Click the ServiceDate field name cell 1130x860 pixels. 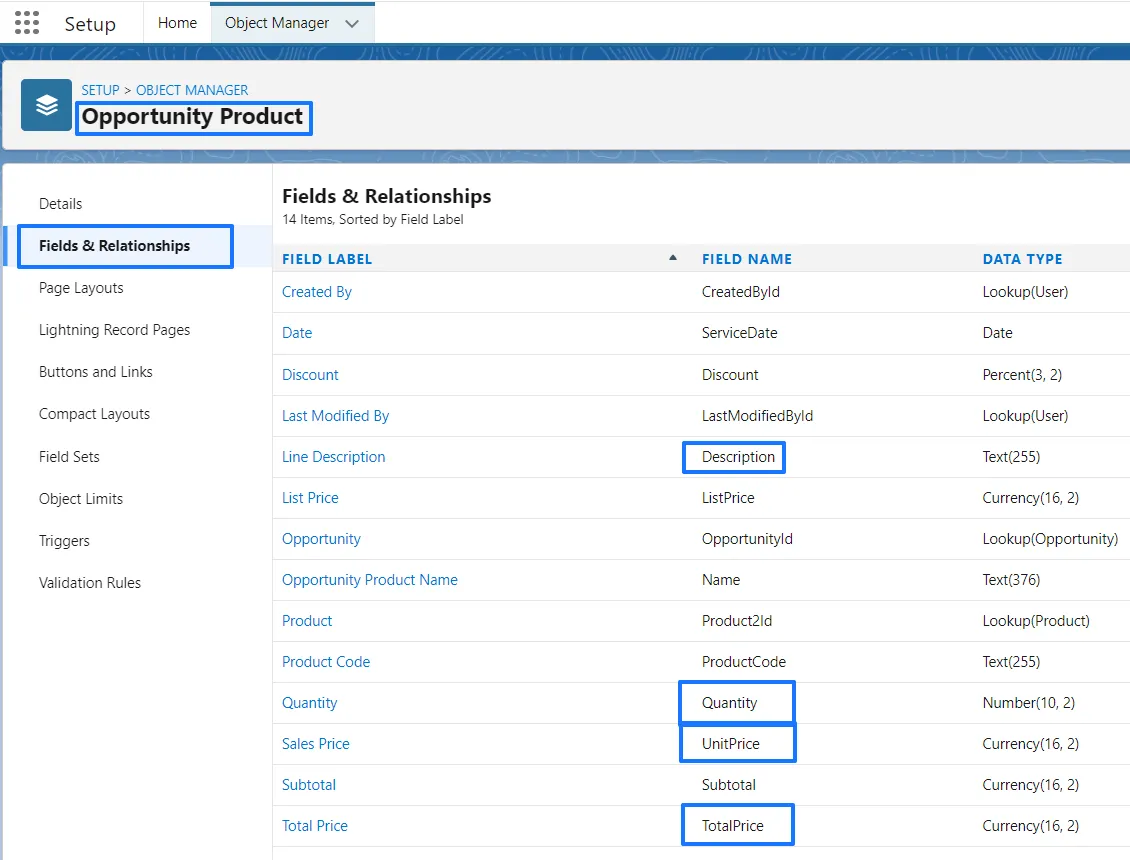click(x=739, y=333)
